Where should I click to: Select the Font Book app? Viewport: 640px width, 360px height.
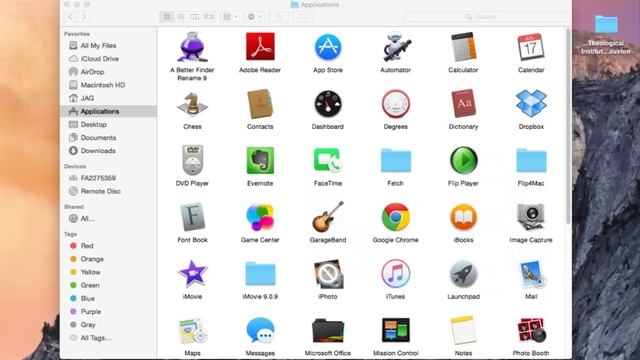coord(192,217)
